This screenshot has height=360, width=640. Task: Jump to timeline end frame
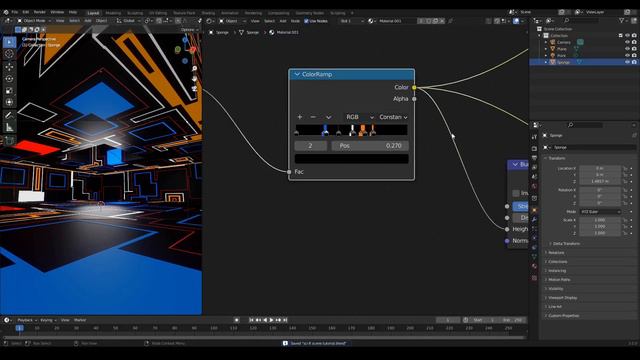(285, 320)
